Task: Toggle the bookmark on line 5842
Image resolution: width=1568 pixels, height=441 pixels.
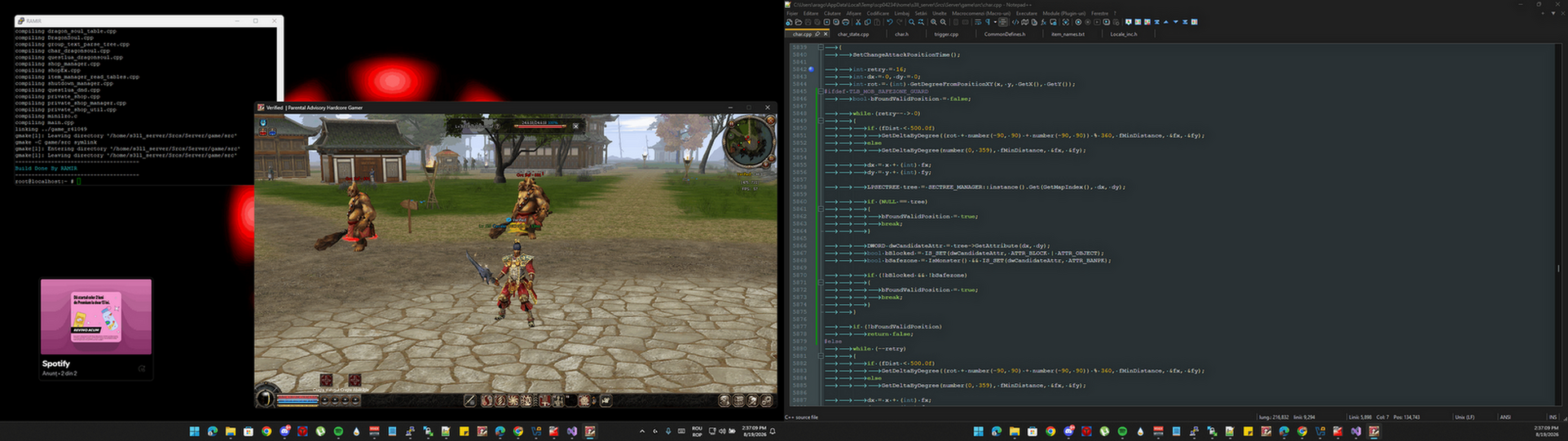Action: point(811,69)
